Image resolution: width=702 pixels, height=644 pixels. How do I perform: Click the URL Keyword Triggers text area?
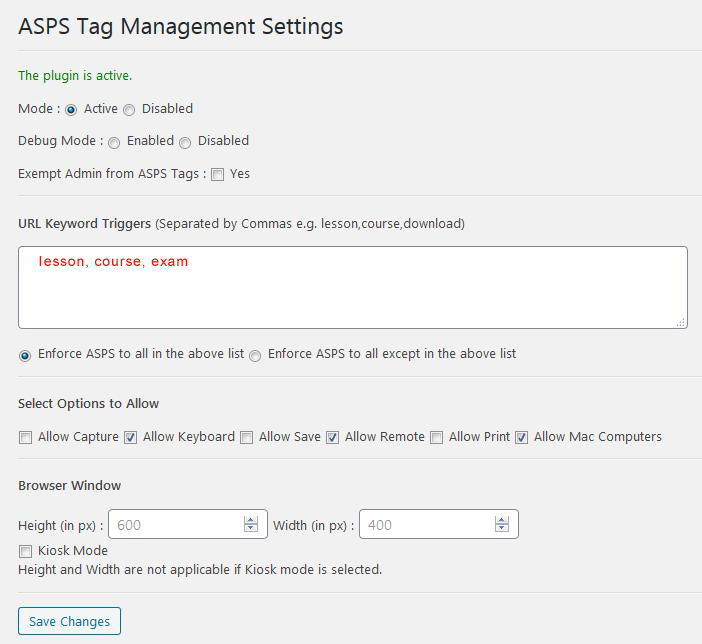tap(353, 287)
